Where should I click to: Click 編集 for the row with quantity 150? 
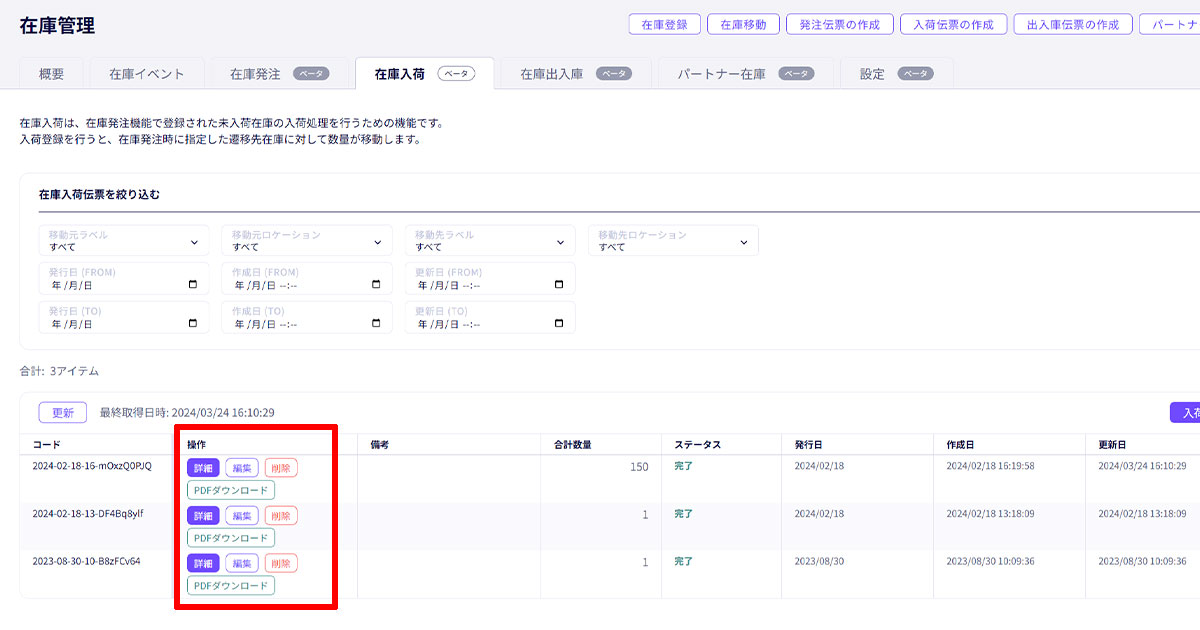[x=242, y=468]
